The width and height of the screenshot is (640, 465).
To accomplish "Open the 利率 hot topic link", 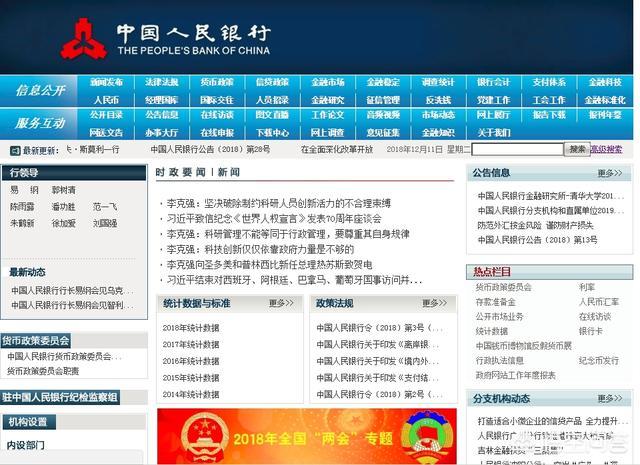I will click(587, 287).
